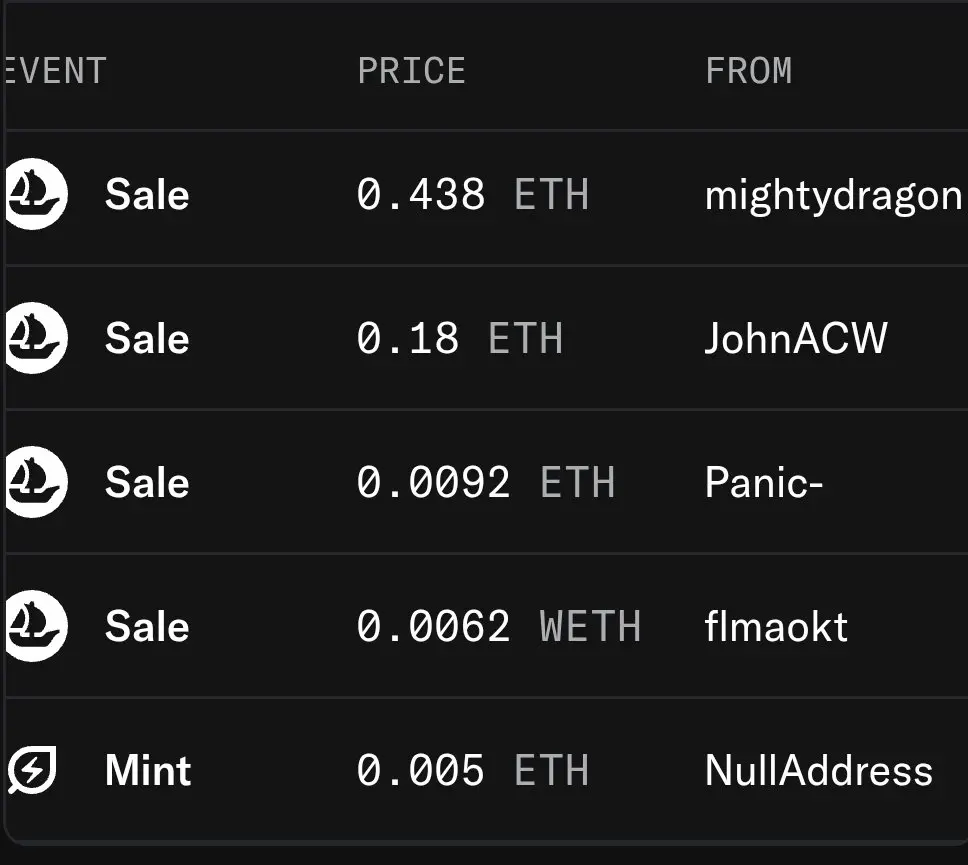Open the flmaokt seller profile
Viewport: 968px width, 865px height.
tap(776, 626)
